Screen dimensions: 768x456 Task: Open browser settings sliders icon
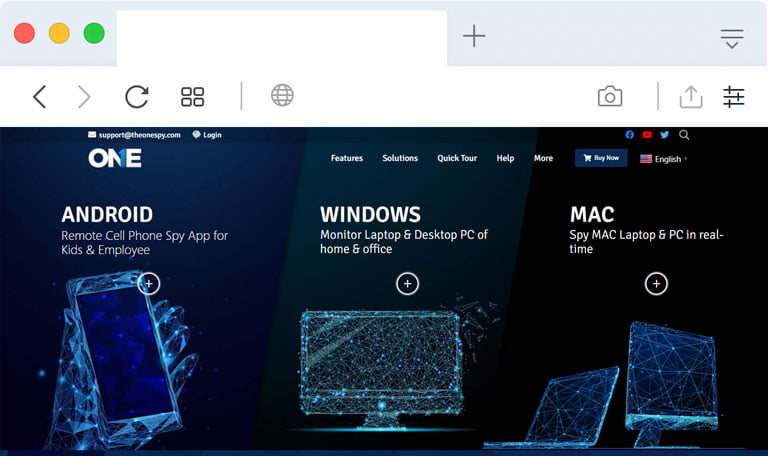coord(733,96)
